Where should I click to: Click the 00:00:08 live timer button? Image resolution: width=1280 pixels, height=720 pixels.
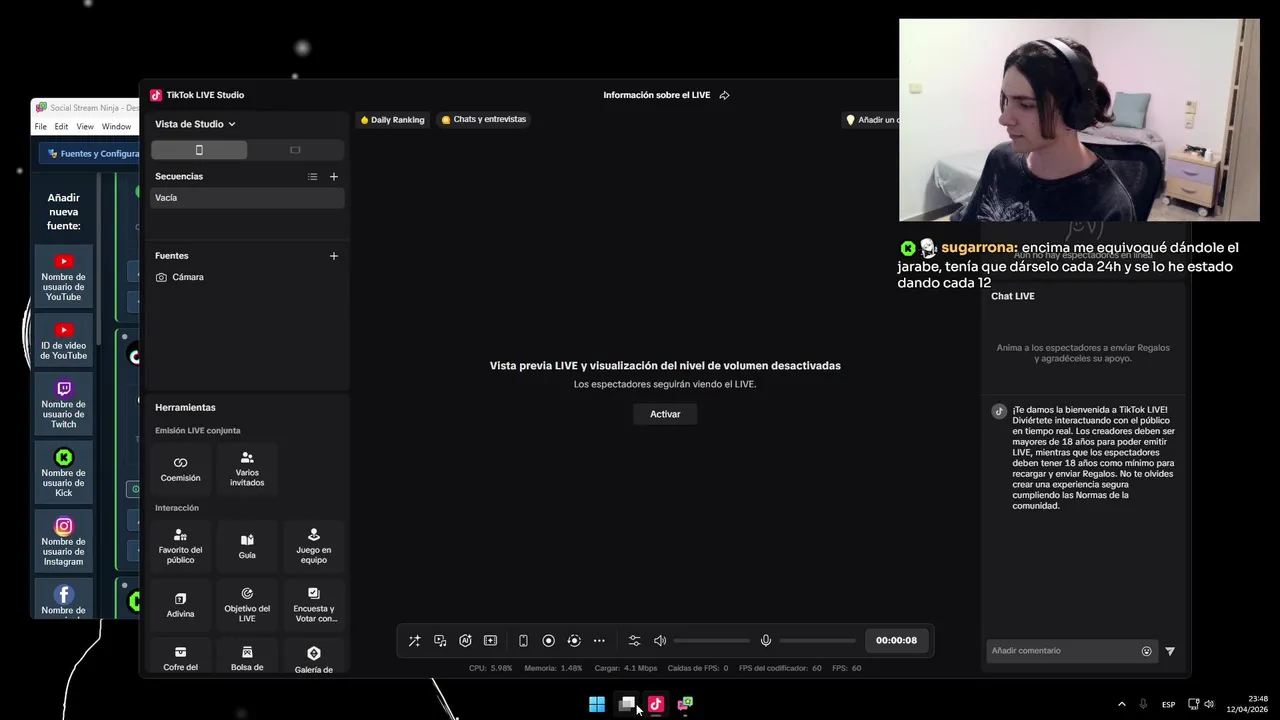point(896,641)
